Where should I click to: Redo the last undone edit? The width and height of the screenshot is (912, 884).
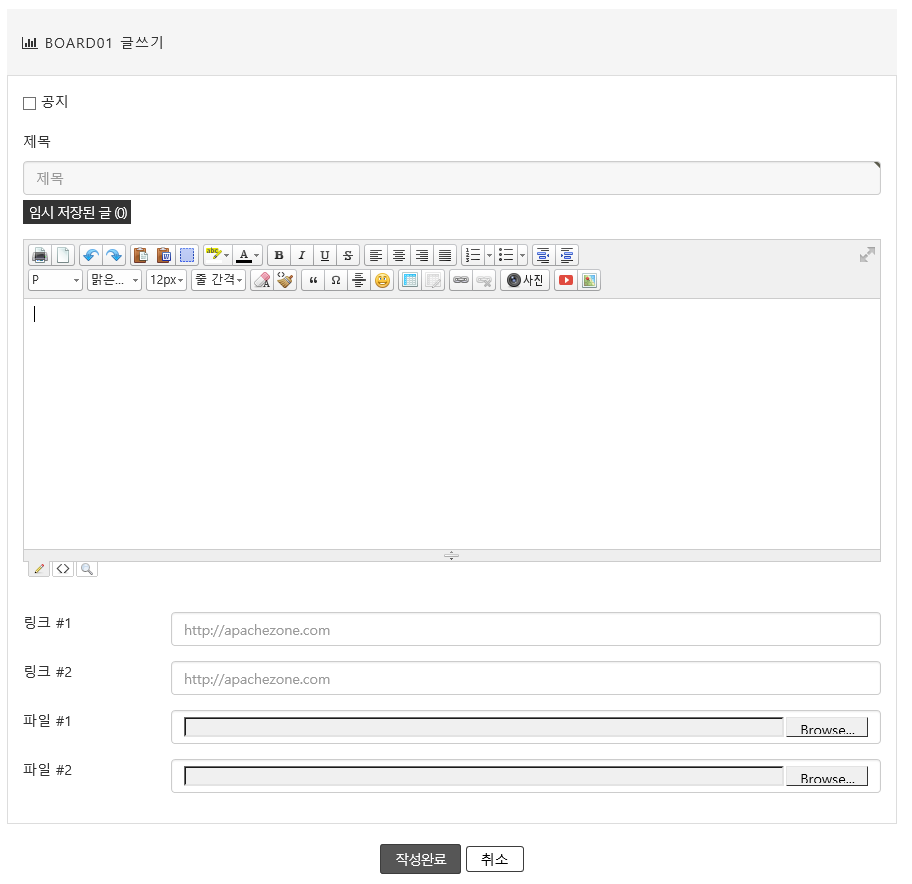pos(114,255)
